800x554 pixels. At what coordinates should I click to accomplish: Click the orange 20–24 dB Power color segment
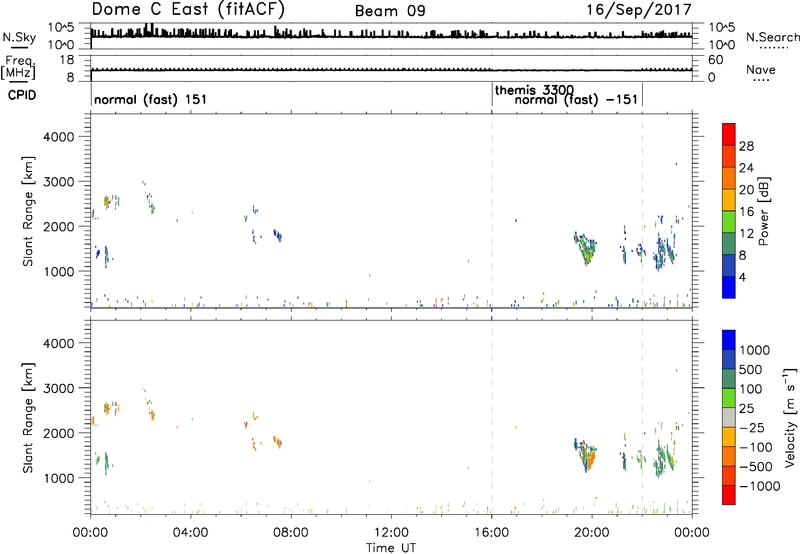coord(729,178)
